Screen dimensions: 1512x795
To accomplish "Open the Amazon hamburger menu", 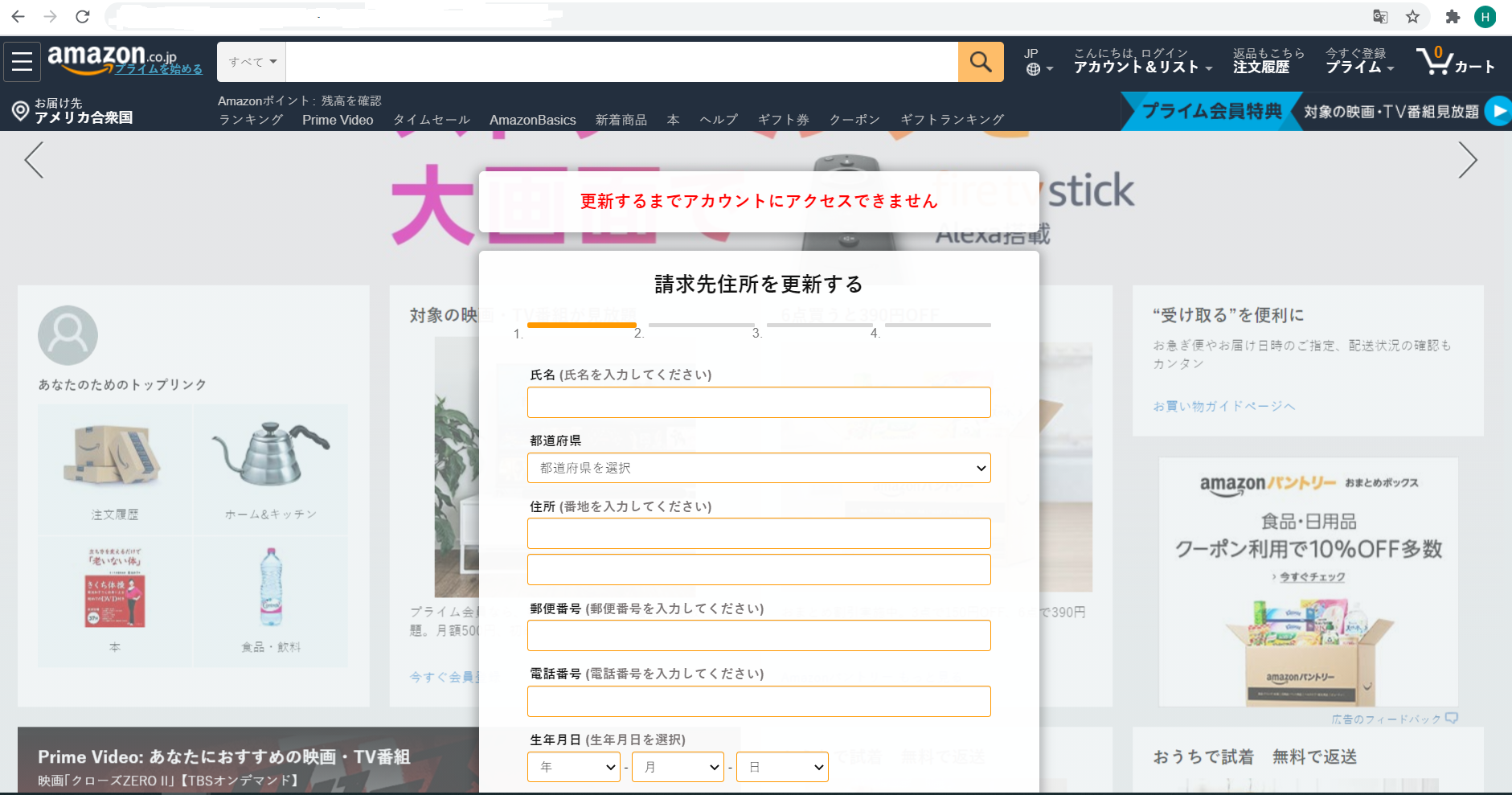I will 22,61.
